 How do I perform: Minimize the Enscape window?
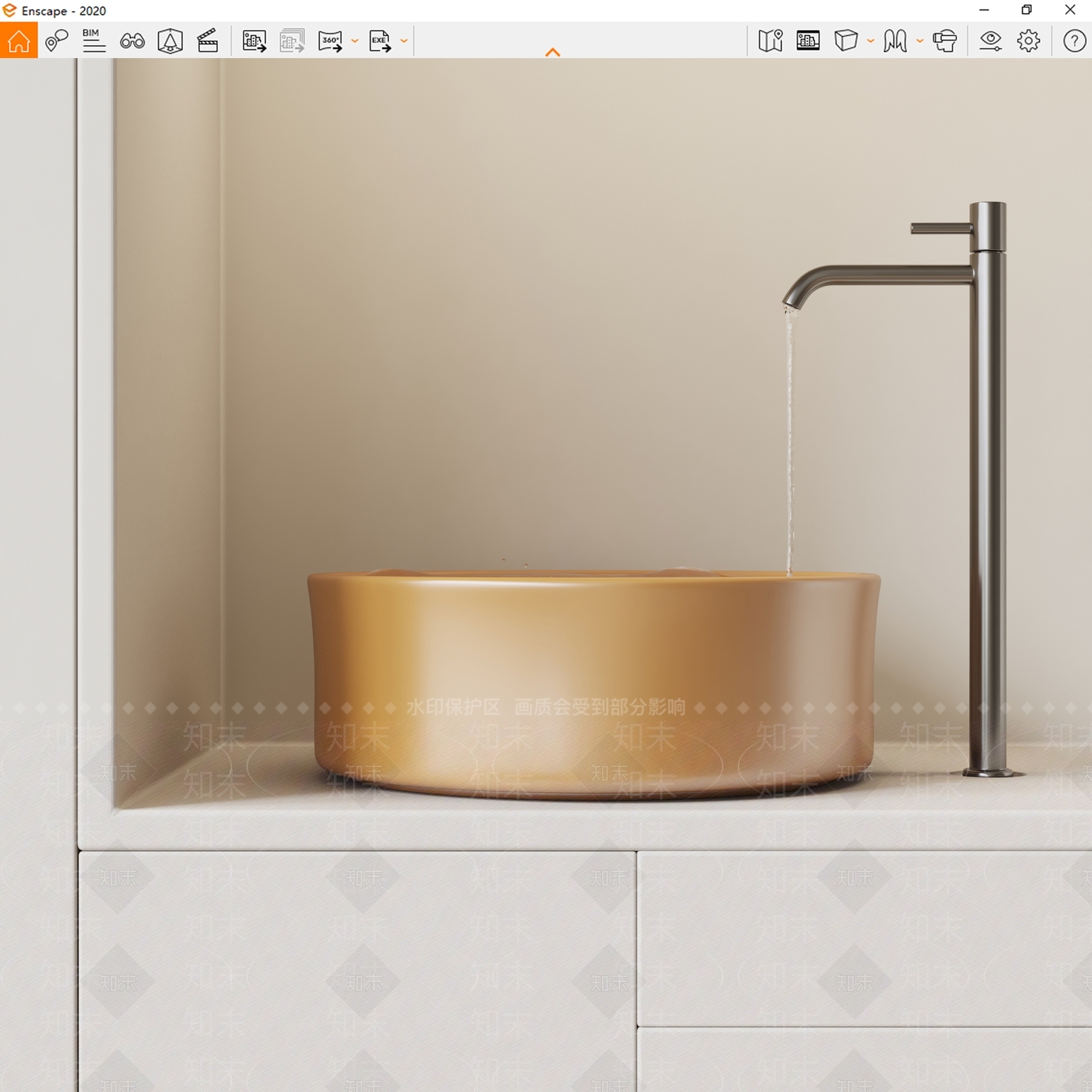[983, 10]
